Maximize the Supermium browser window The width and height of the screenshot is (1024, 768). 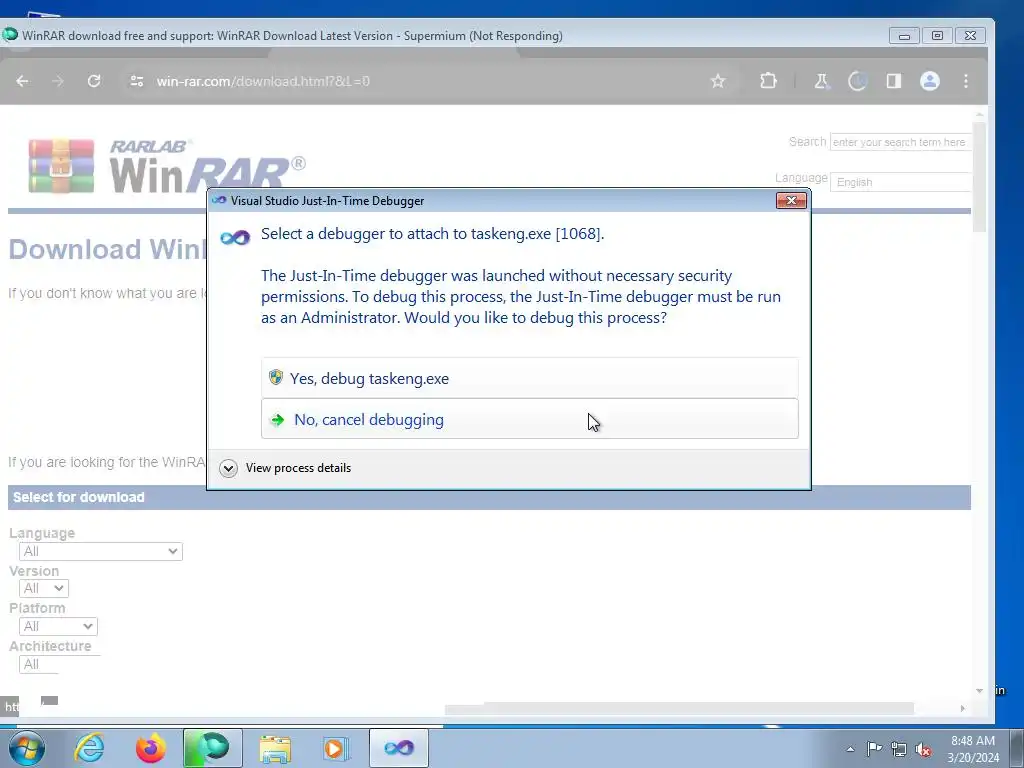pos(937,36)
